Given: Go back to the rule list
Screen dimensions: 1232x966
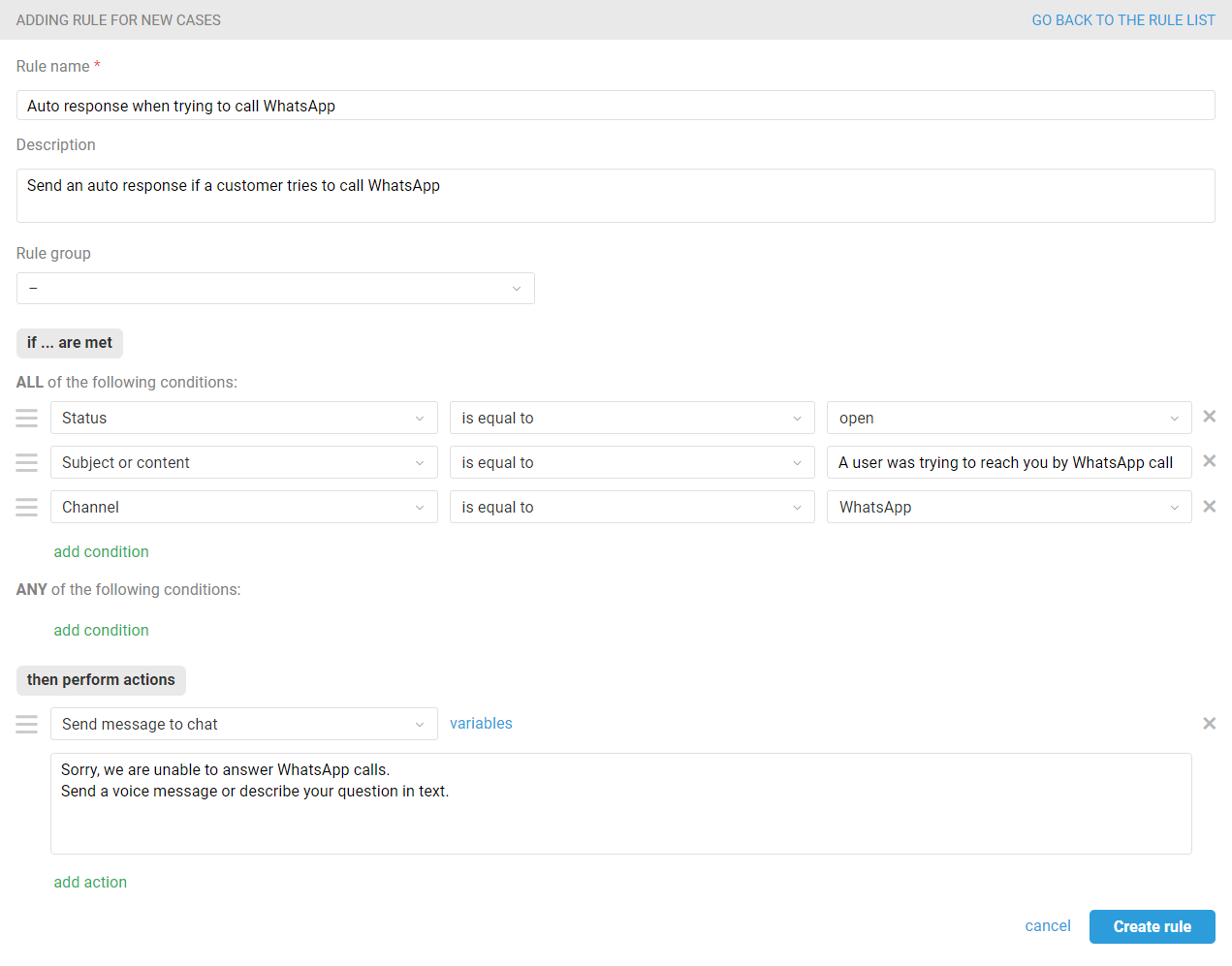Looking at the screenshot, I should coord(1122,20).
